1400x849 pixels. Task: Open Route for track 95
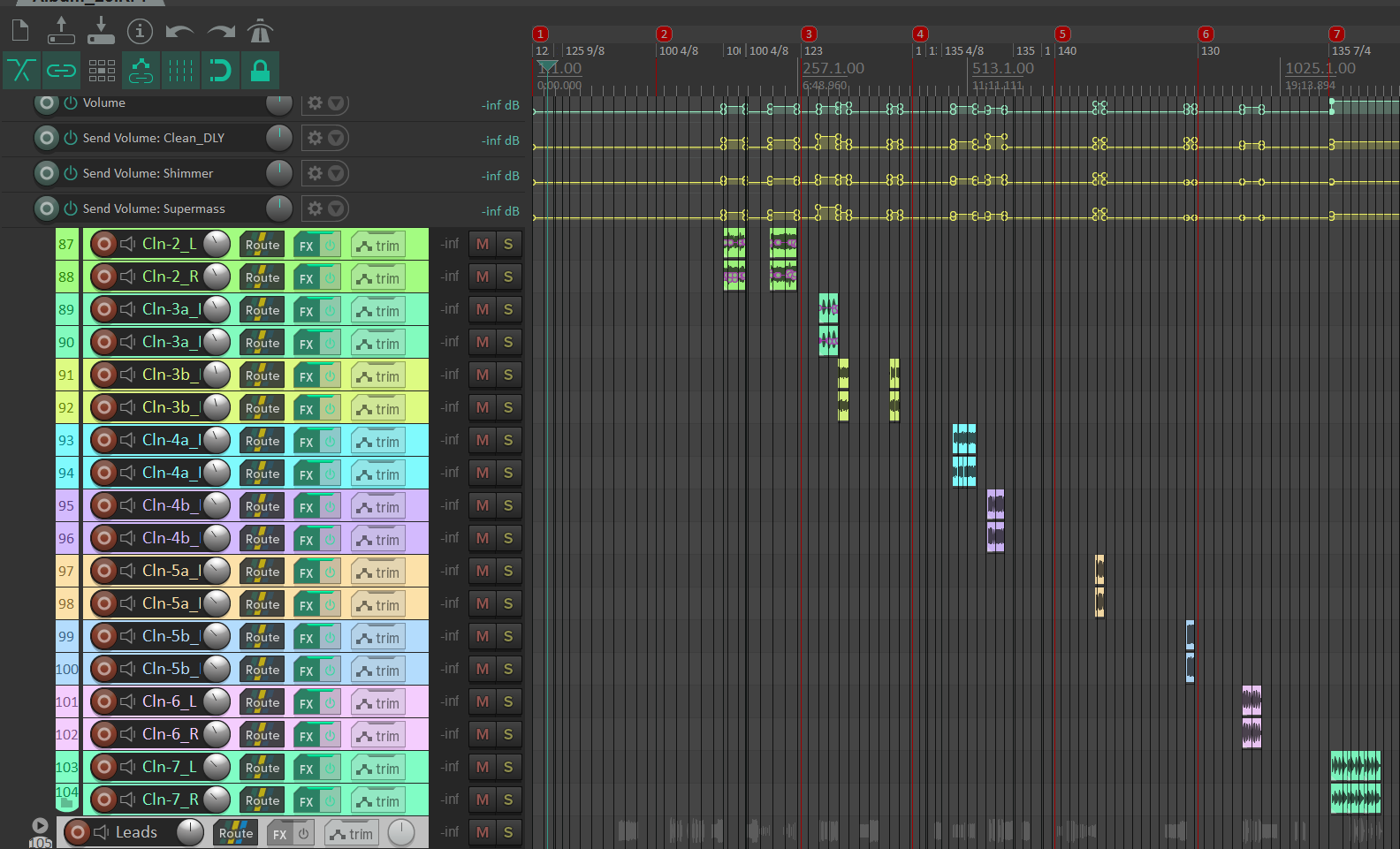(x=262, y=506)
